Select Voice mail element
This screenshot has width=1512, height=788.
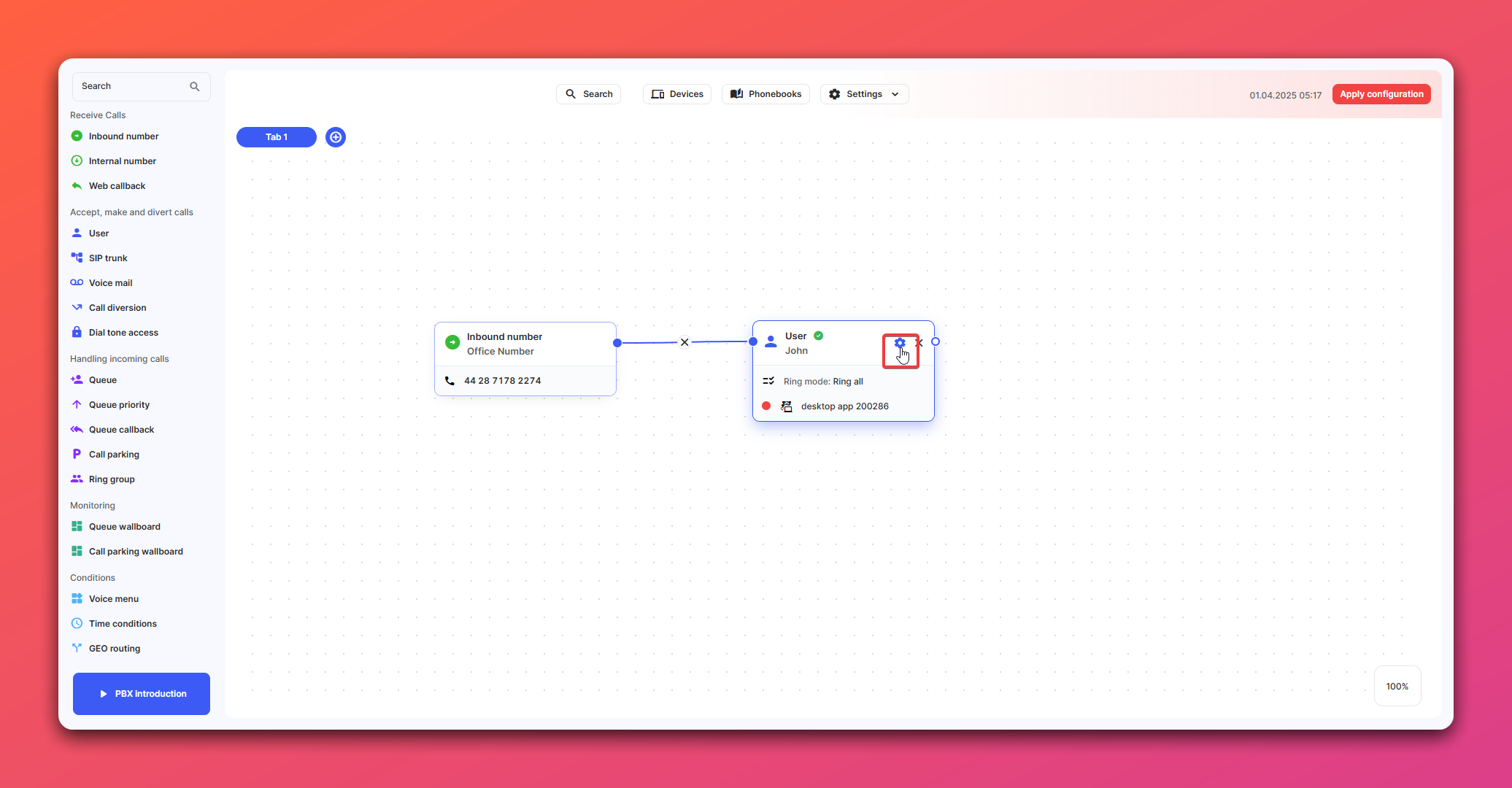pyautogui.click(x=110, y=283)
